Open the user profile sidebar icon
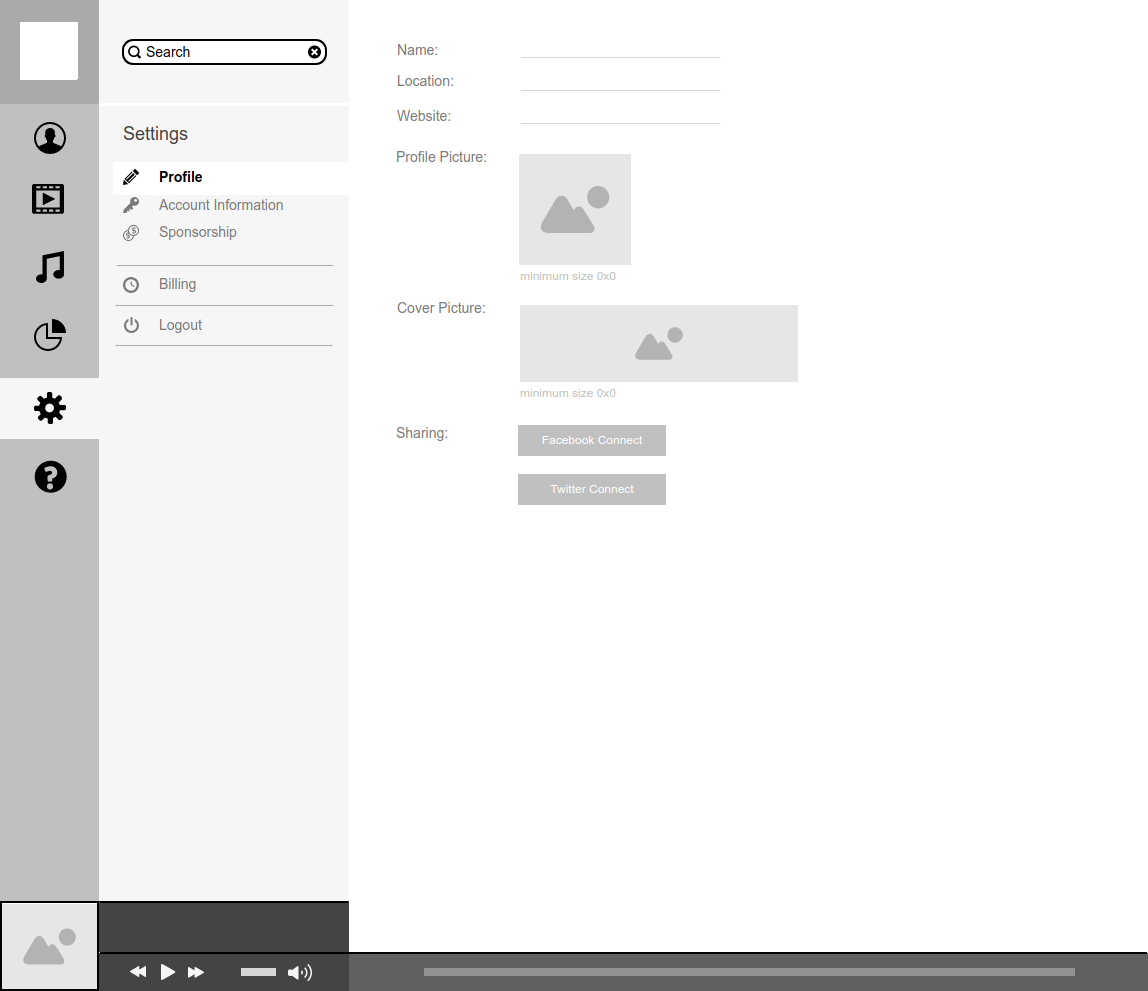The image size is (1148, 991). tap(50, 138)
